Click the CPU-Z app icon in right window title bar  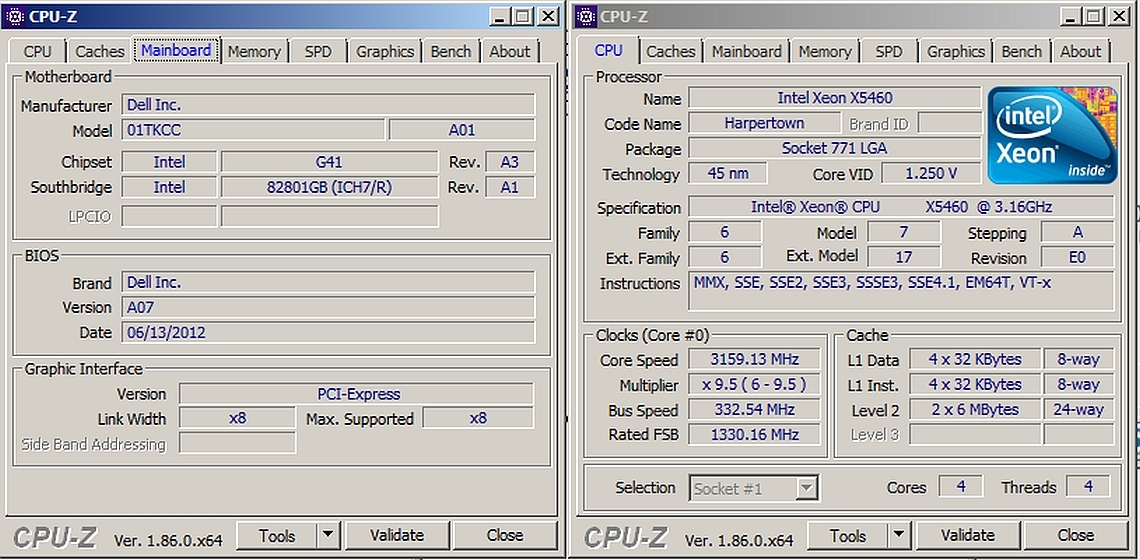(x=586, y=16)
